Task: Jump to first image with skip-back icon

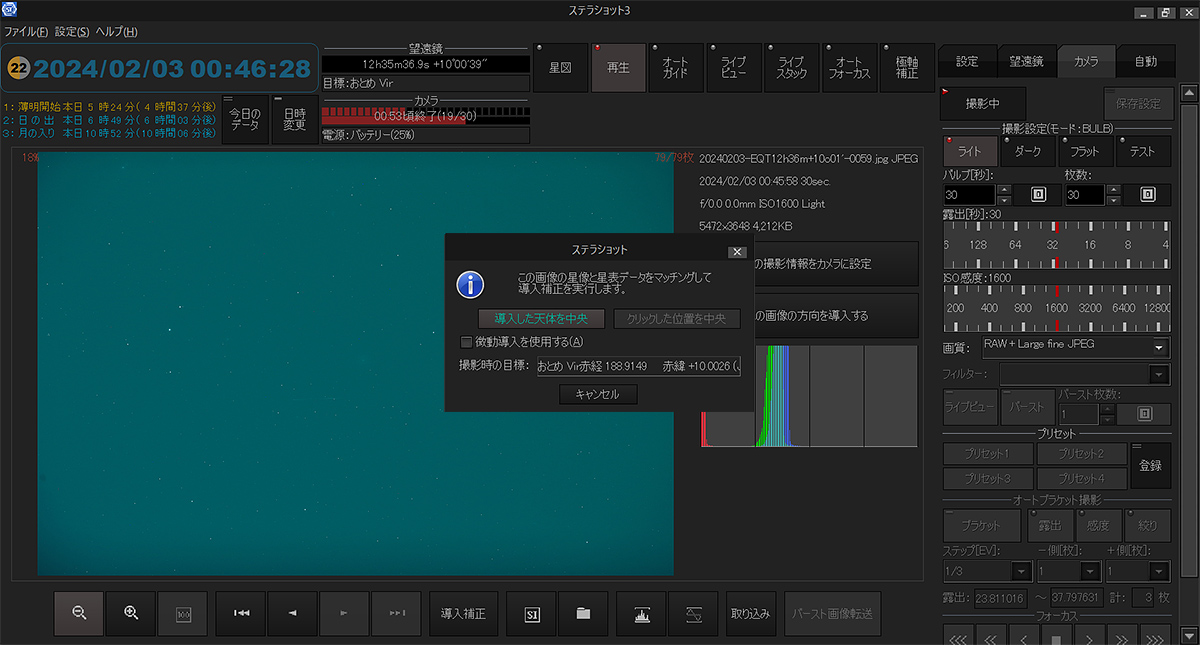Action: click(x=241, y=613)
